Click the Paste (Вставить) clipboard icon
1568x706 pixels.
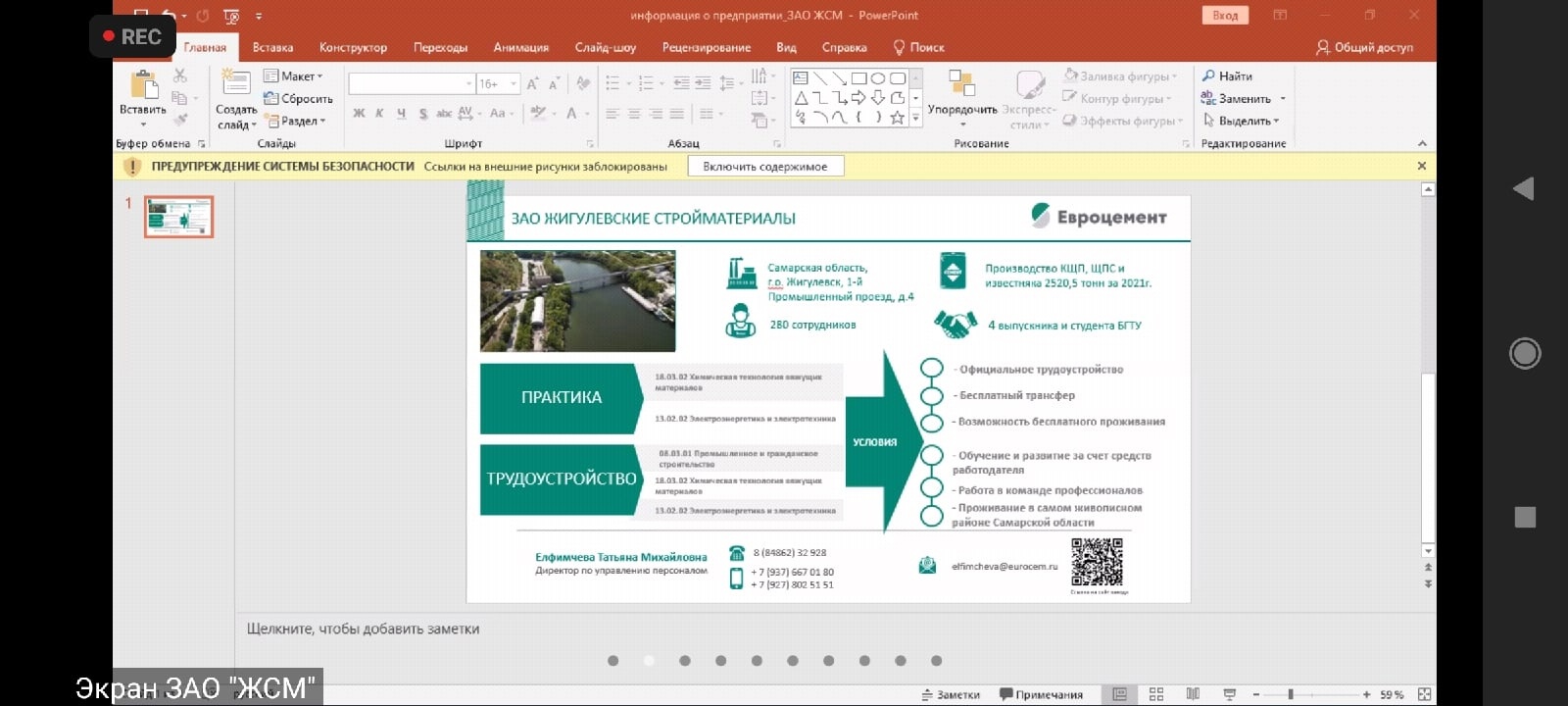coord(144,85)
